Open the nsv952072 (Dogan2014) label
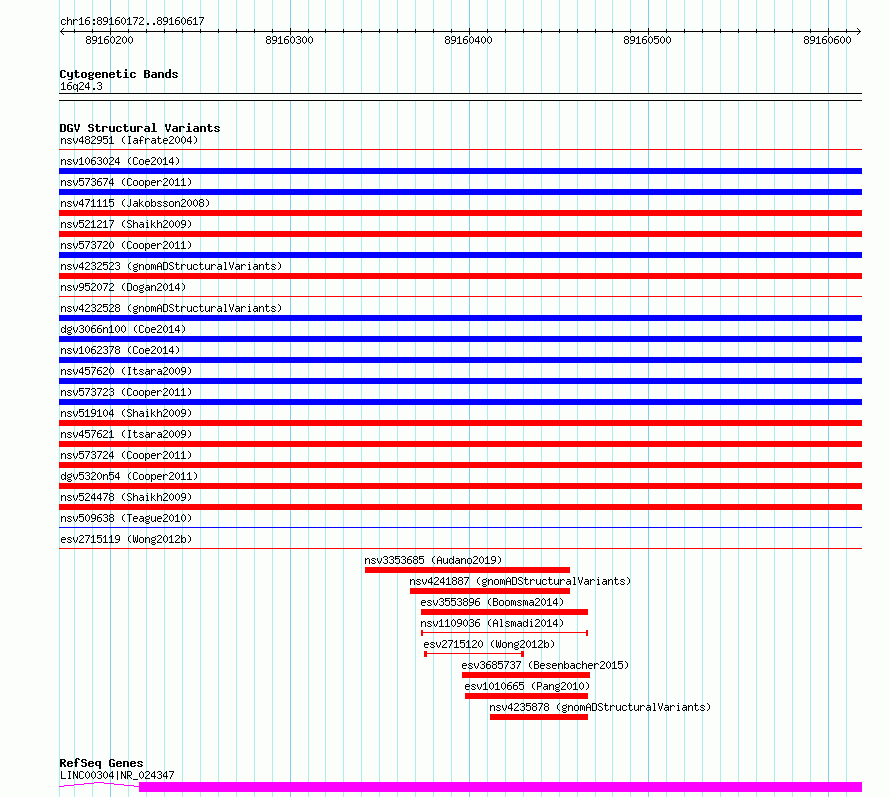The width and height of the screenshot is (890, 797). (123, 287)
